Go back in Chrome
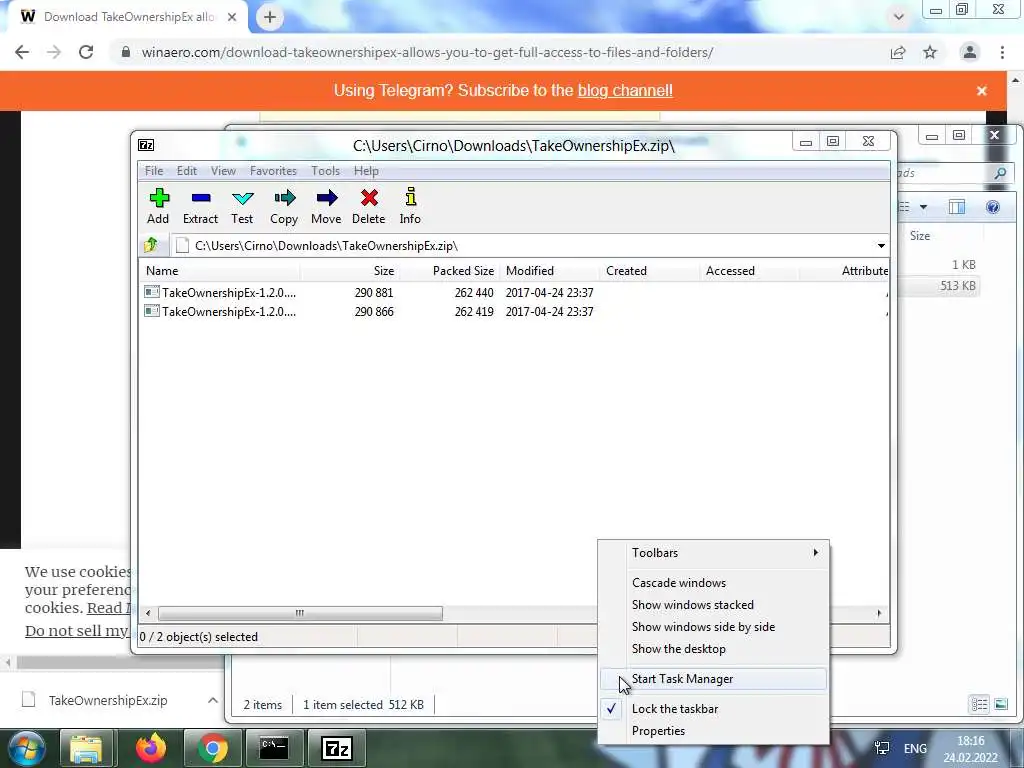 [x=22, y=52]
